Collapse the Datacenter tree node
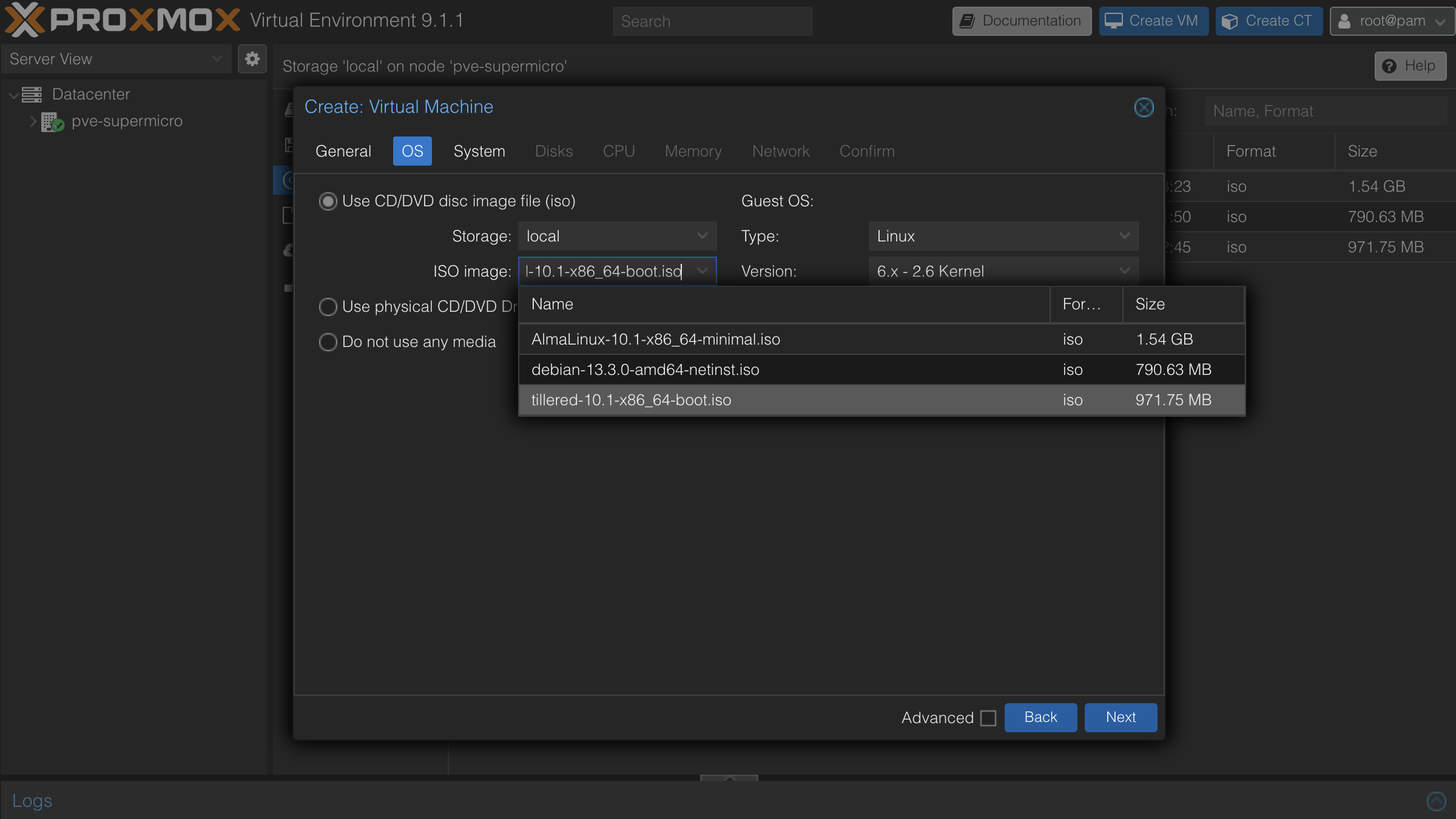This screenshot has width=1456, height=819. (13, 95)
